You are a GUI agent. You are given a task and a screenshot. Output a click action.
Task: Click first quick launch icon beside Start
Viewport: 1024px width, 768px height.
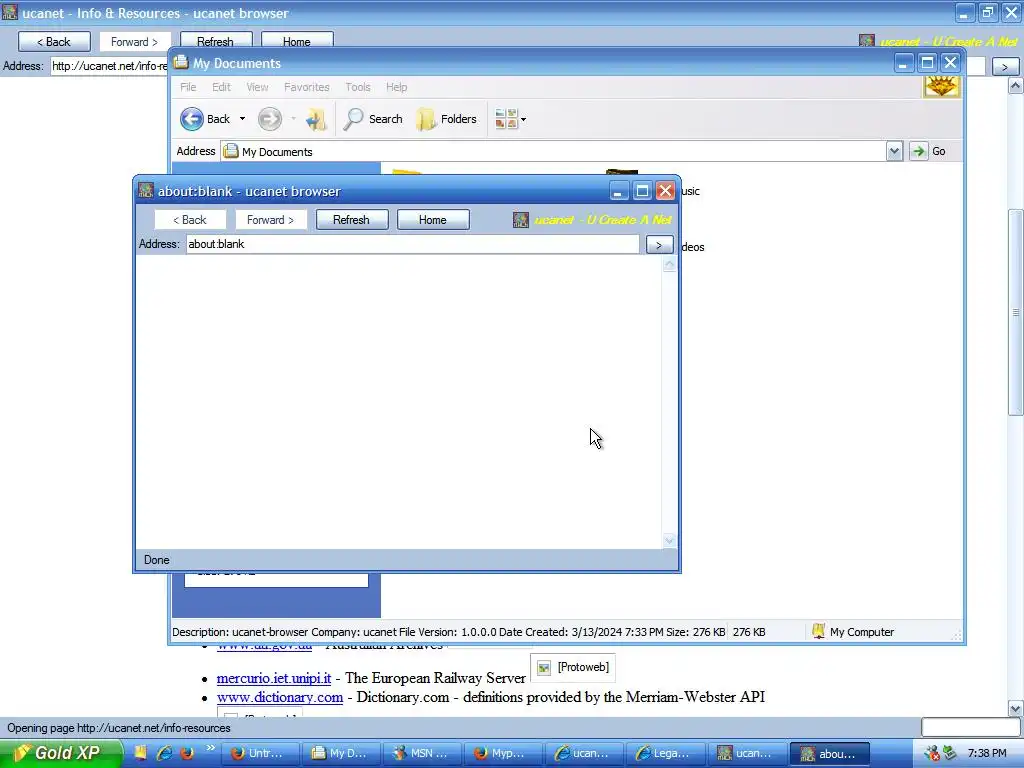click(x=140, y=753)
